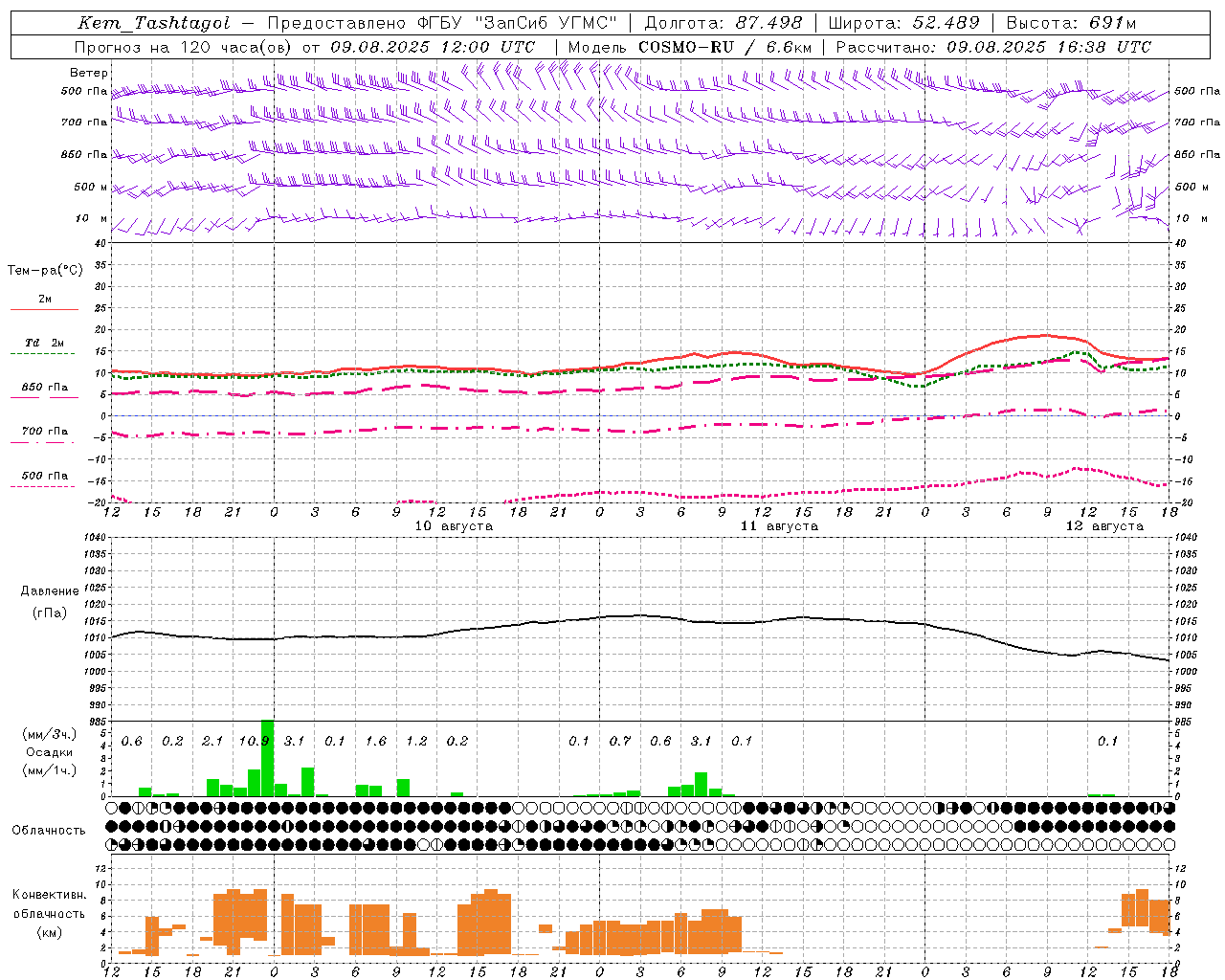The image size is (1225, 980).
Task: Click the "Осадки" precipitation label
Action: 50,752
